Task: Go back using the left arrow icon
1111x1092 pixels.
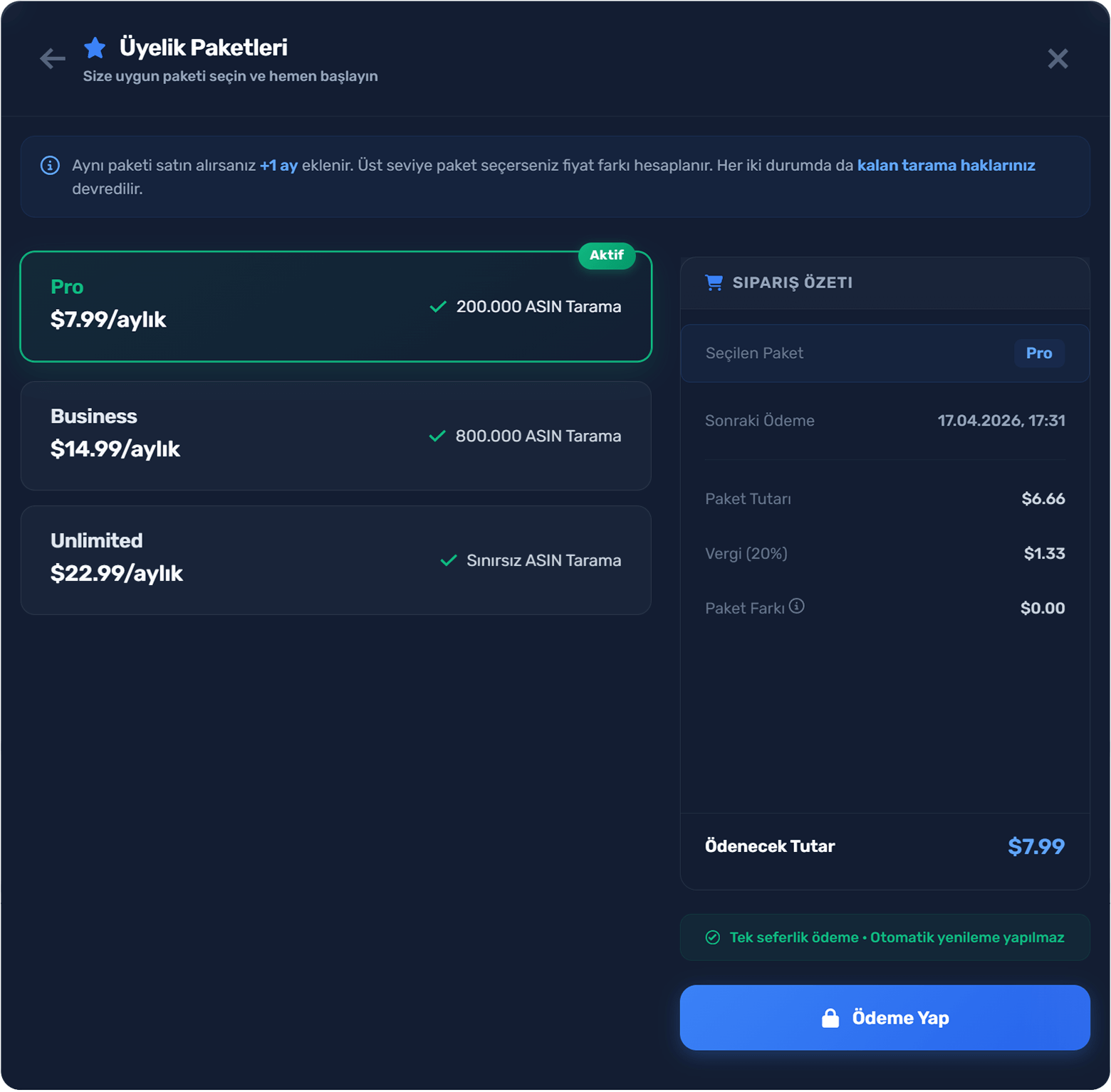Action: point(52,58)
